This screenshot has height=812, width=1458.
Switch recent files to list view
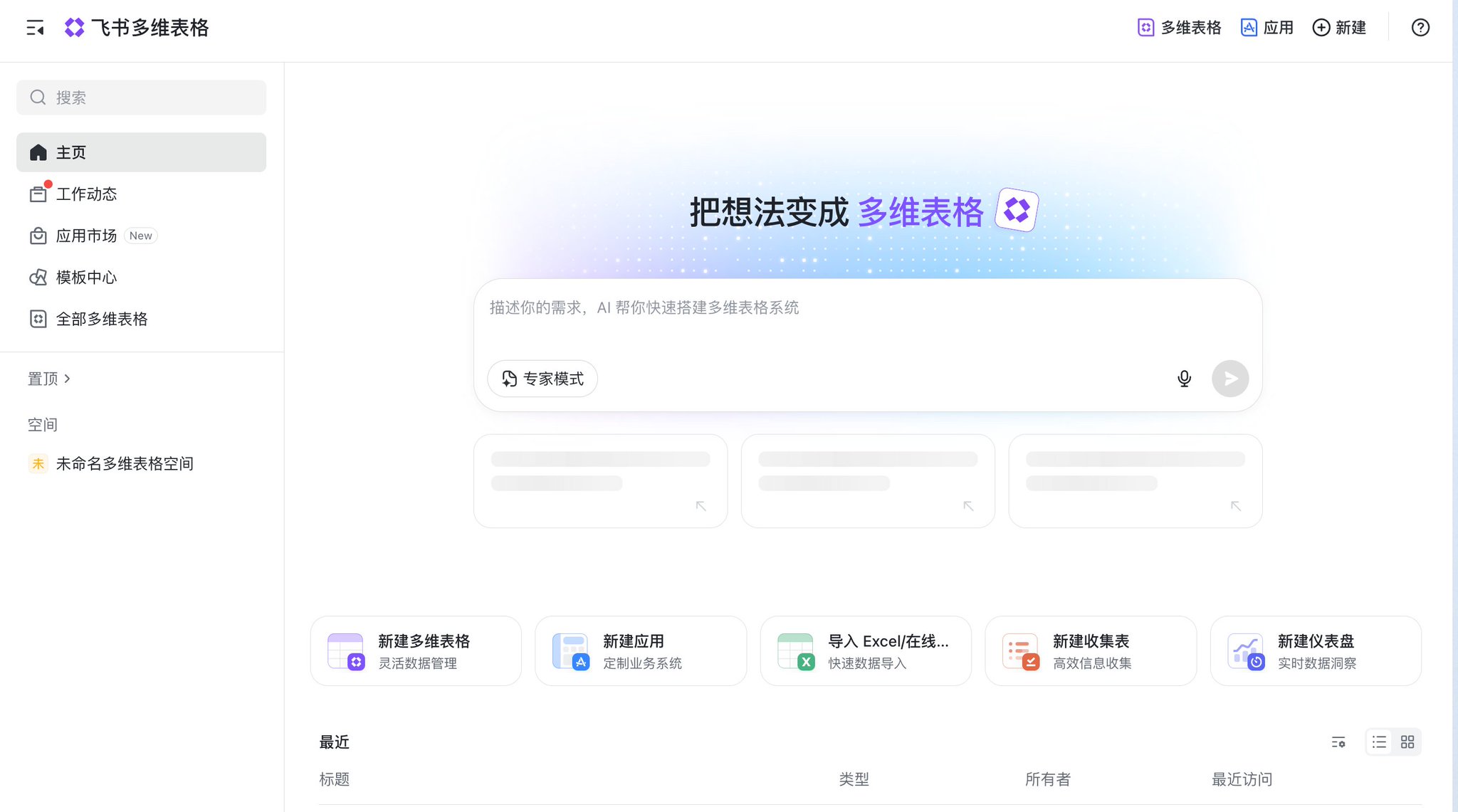click(1380, 742)
